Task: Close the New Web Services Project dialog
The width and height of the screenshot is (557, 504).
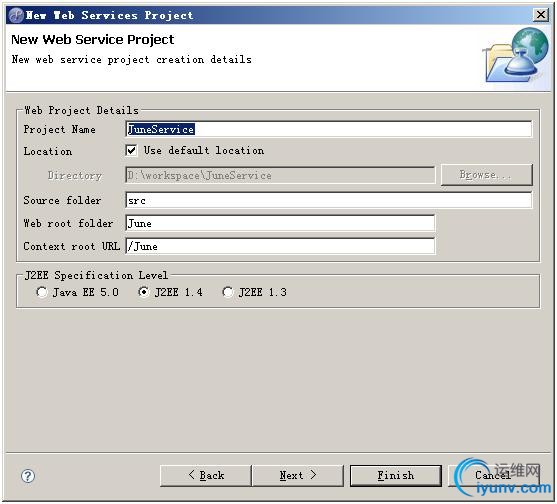Action: [540, 15]
